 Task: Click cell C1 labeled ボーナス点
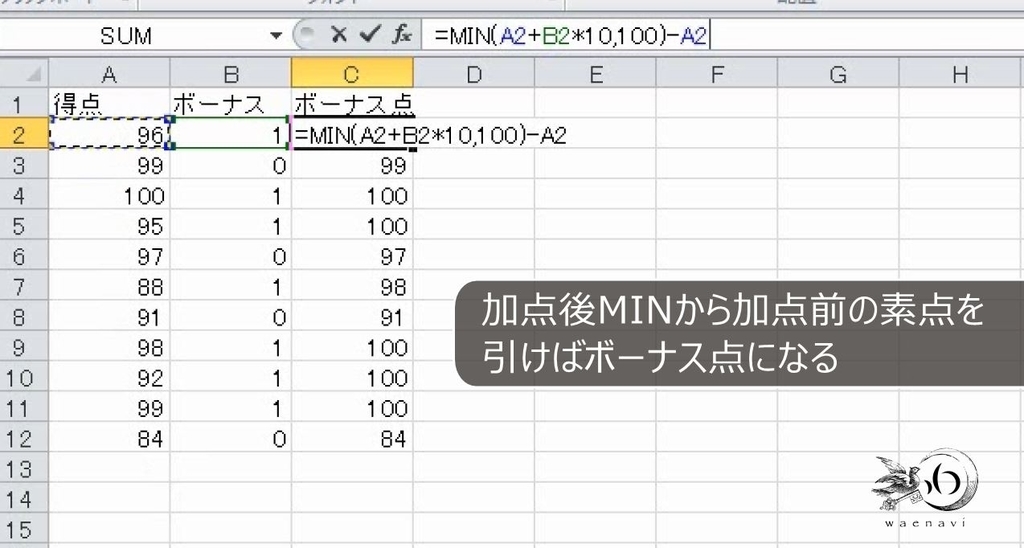click(x=352, y=104)
